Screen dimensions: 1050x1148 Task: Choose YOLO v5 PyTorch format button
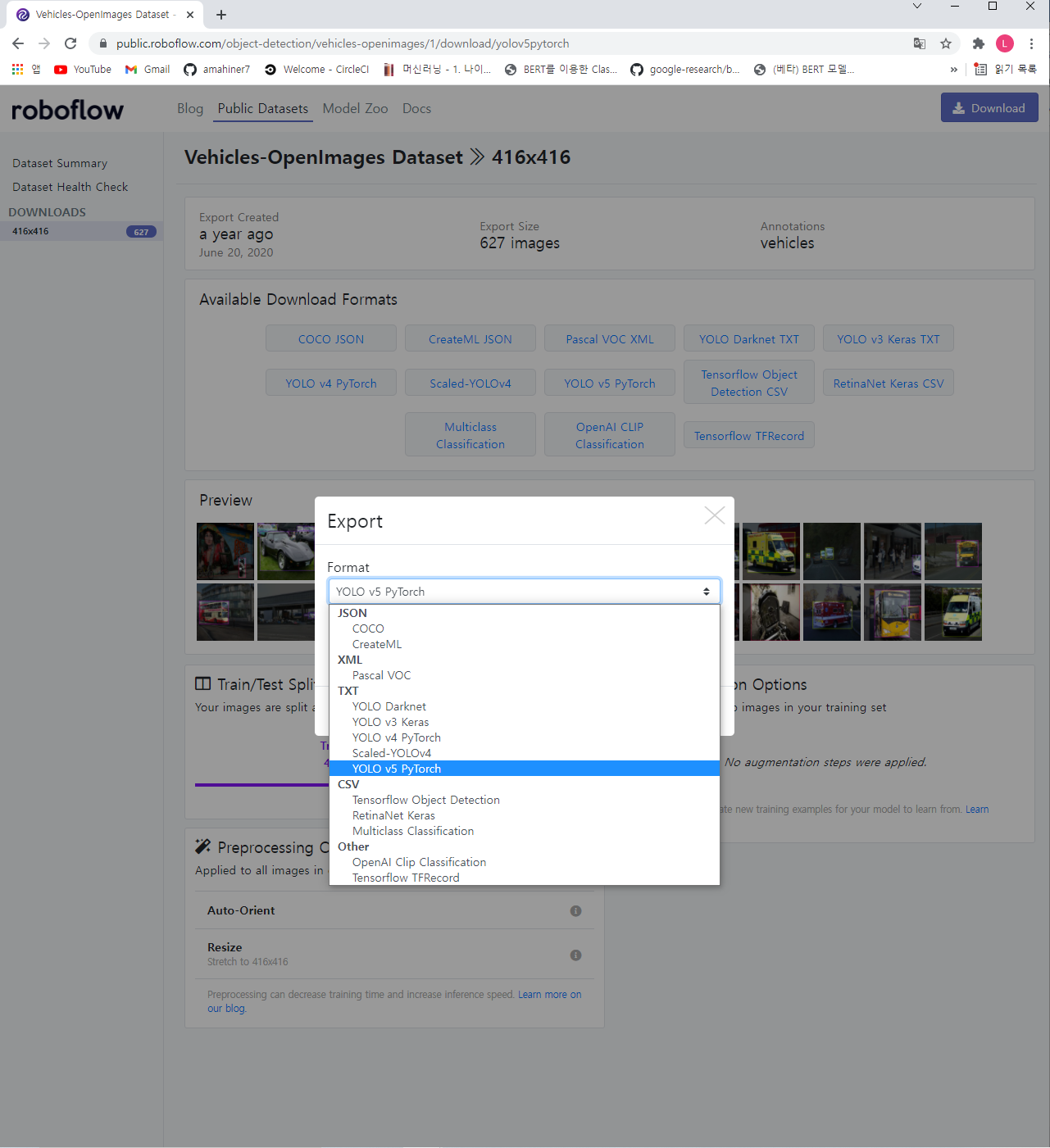(x=610, y=383)
